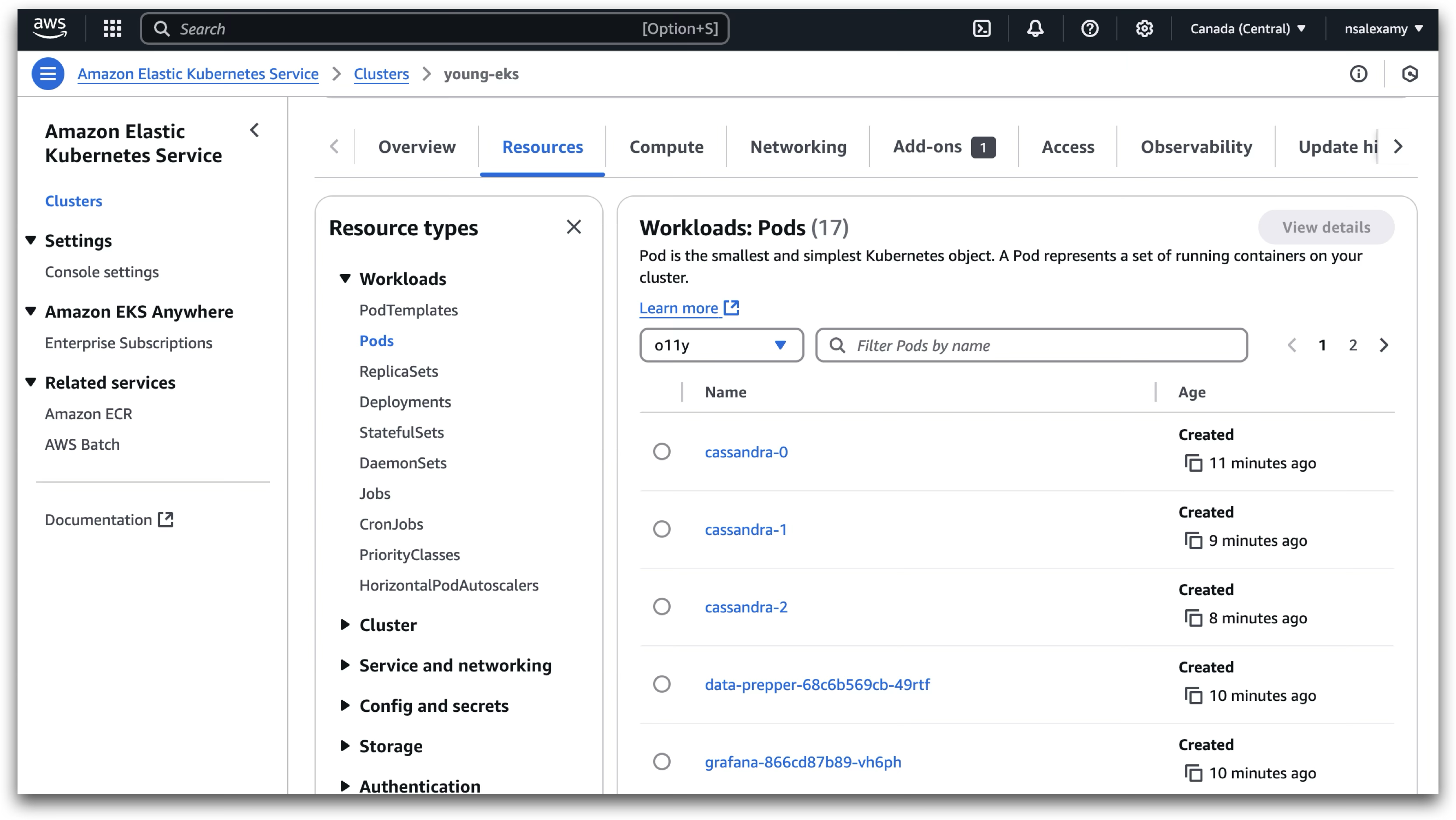
Task: Copy the grafana pod creation time
Action: [x=1193, y=773]
